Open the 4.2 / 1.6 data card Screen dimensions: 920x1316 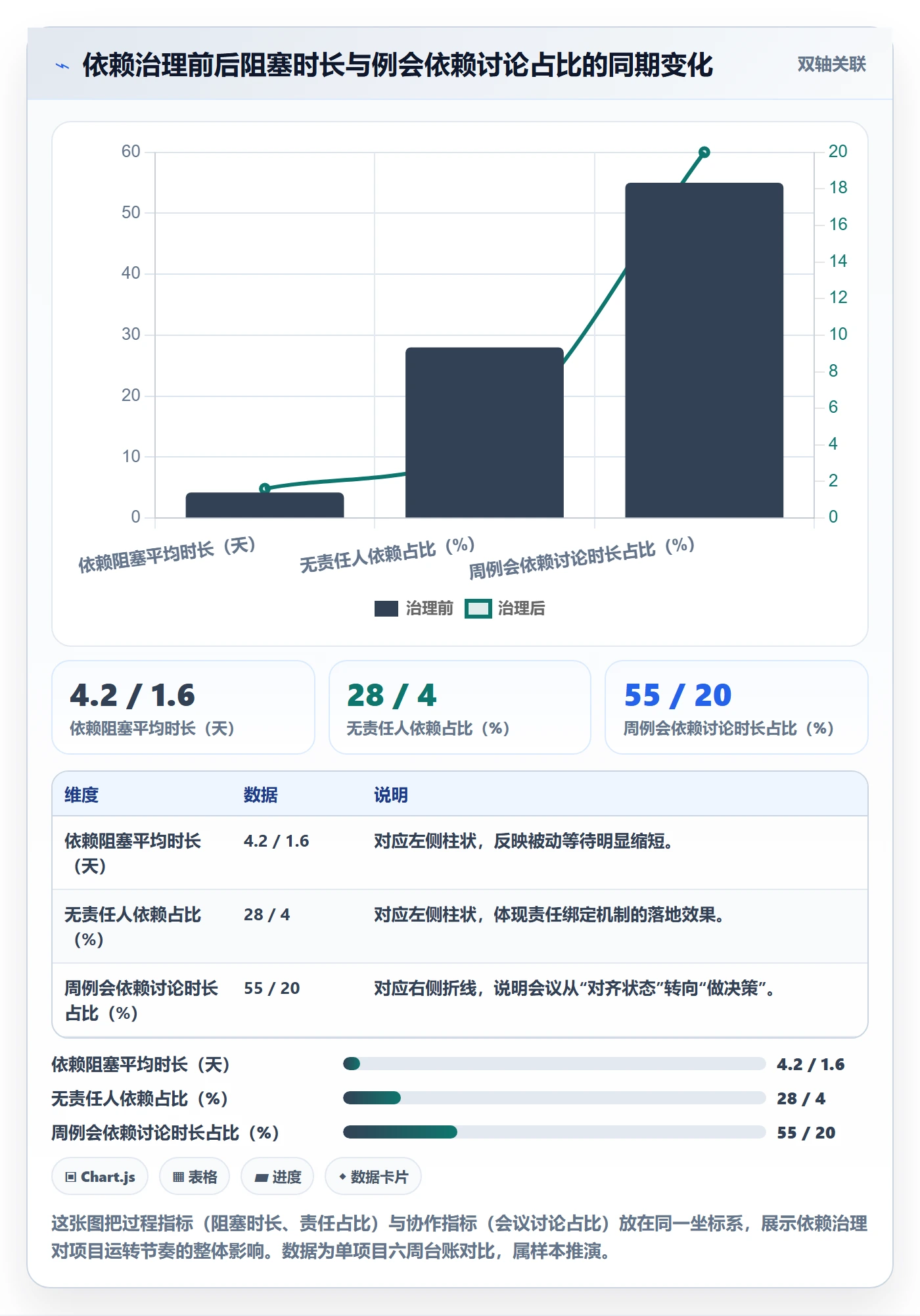pos(183,707)
